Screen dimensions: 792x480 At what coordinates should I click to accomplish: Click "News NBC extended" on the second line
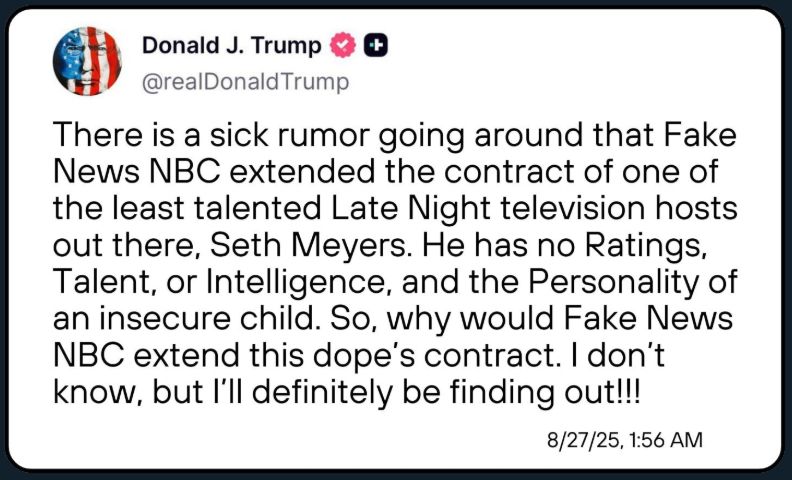point(214,172)
